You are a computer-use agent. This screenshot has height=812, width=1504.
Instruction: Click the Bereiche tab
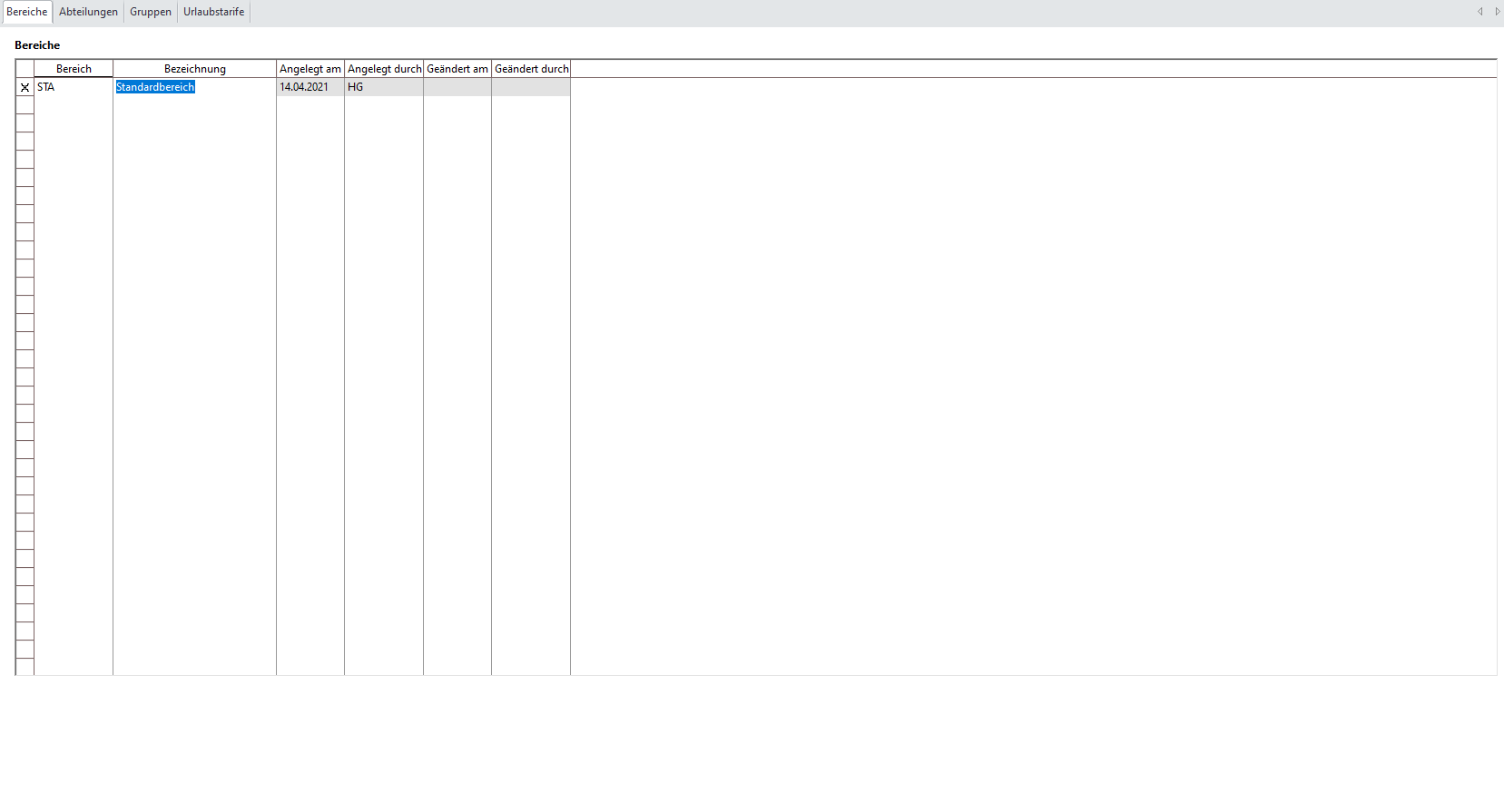coord(27,12)
